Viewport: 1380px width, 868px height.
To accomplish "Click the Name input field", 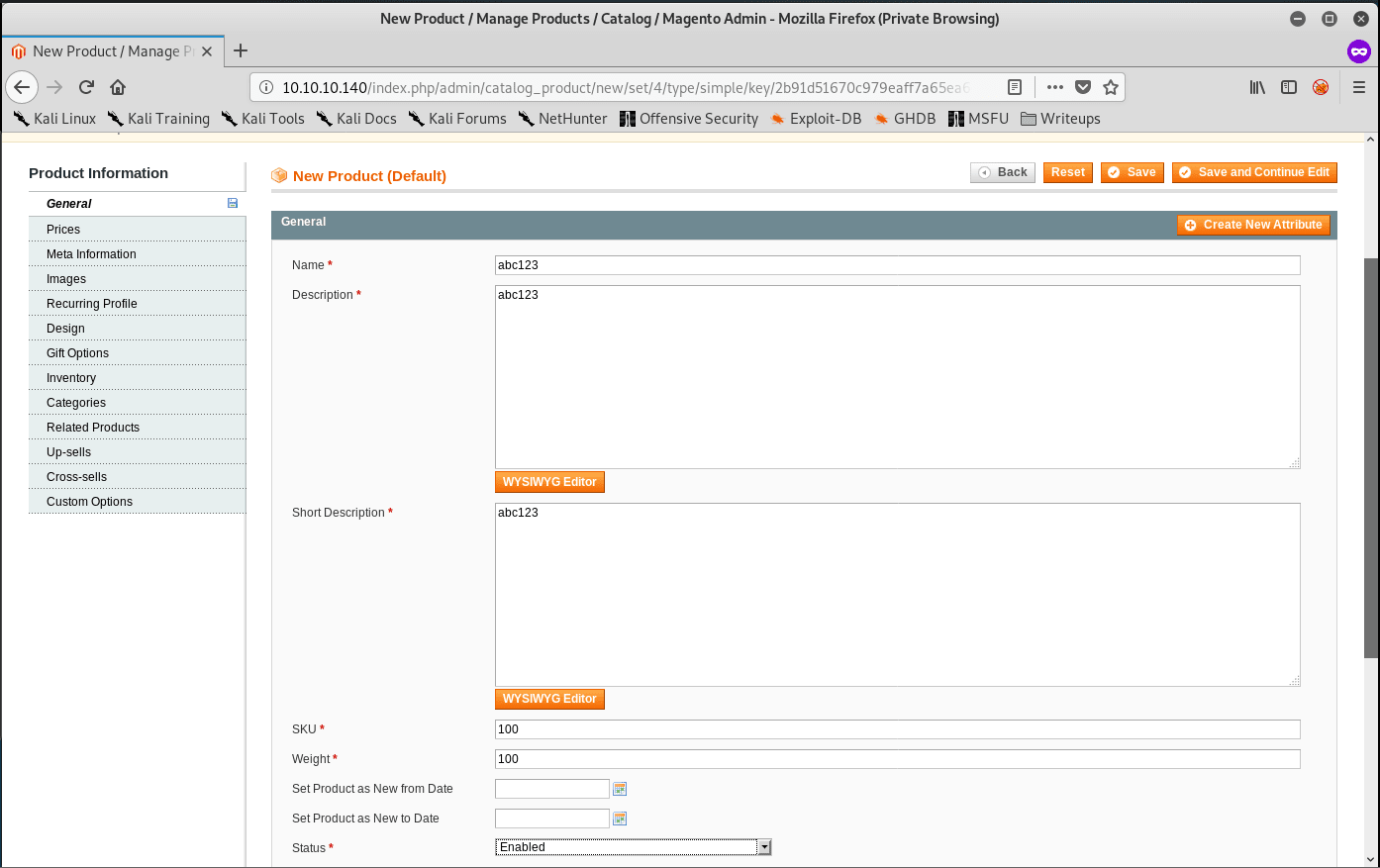I will 897,265.
